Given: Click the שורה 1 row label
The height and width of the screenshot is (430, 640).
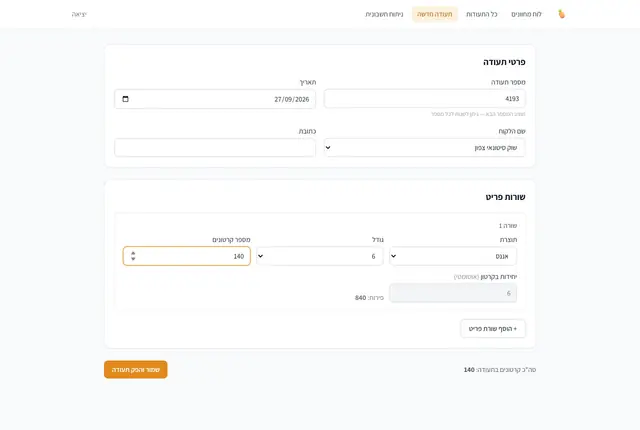Looking at the screenshot, I should [508, 226].
